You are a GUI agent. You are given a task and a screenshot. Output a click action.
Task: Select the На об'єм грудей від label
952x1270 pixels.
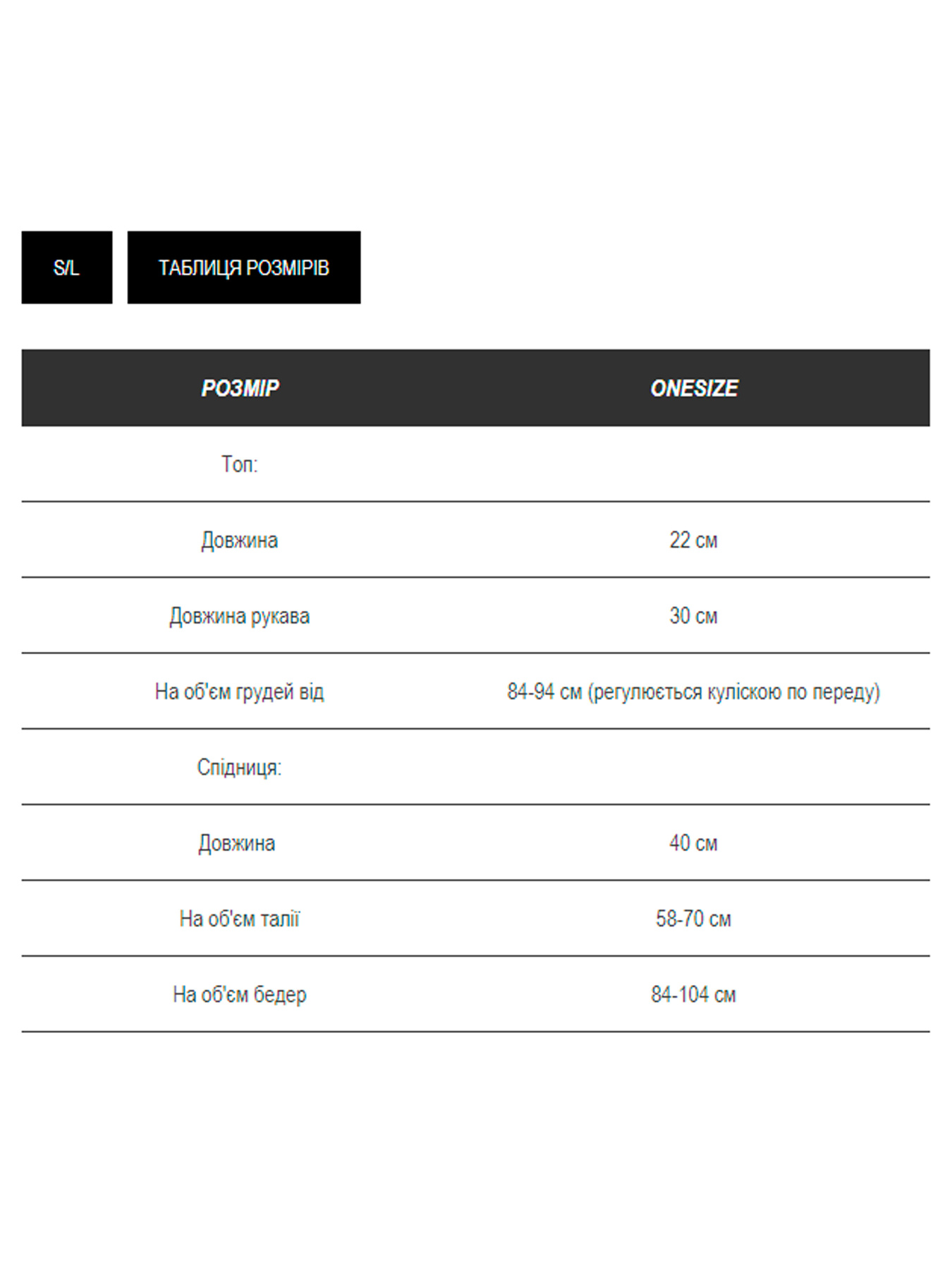pos(240,691)
